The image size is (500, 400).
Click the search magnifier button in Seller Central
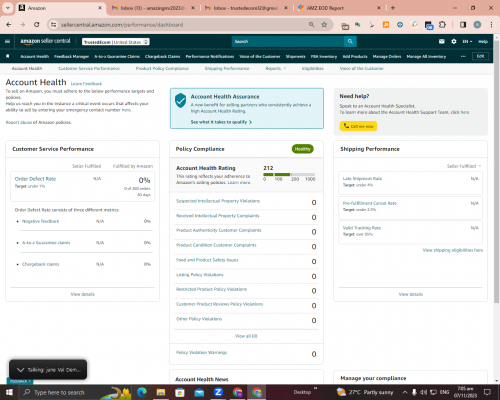click(x=350, y=41)
